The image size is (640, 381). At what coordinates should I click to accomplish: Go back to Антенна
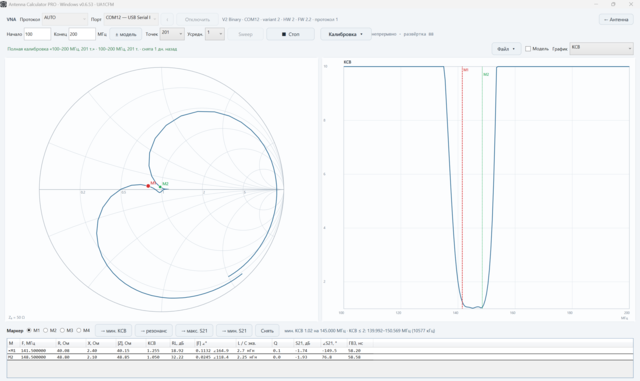(616, 19)
